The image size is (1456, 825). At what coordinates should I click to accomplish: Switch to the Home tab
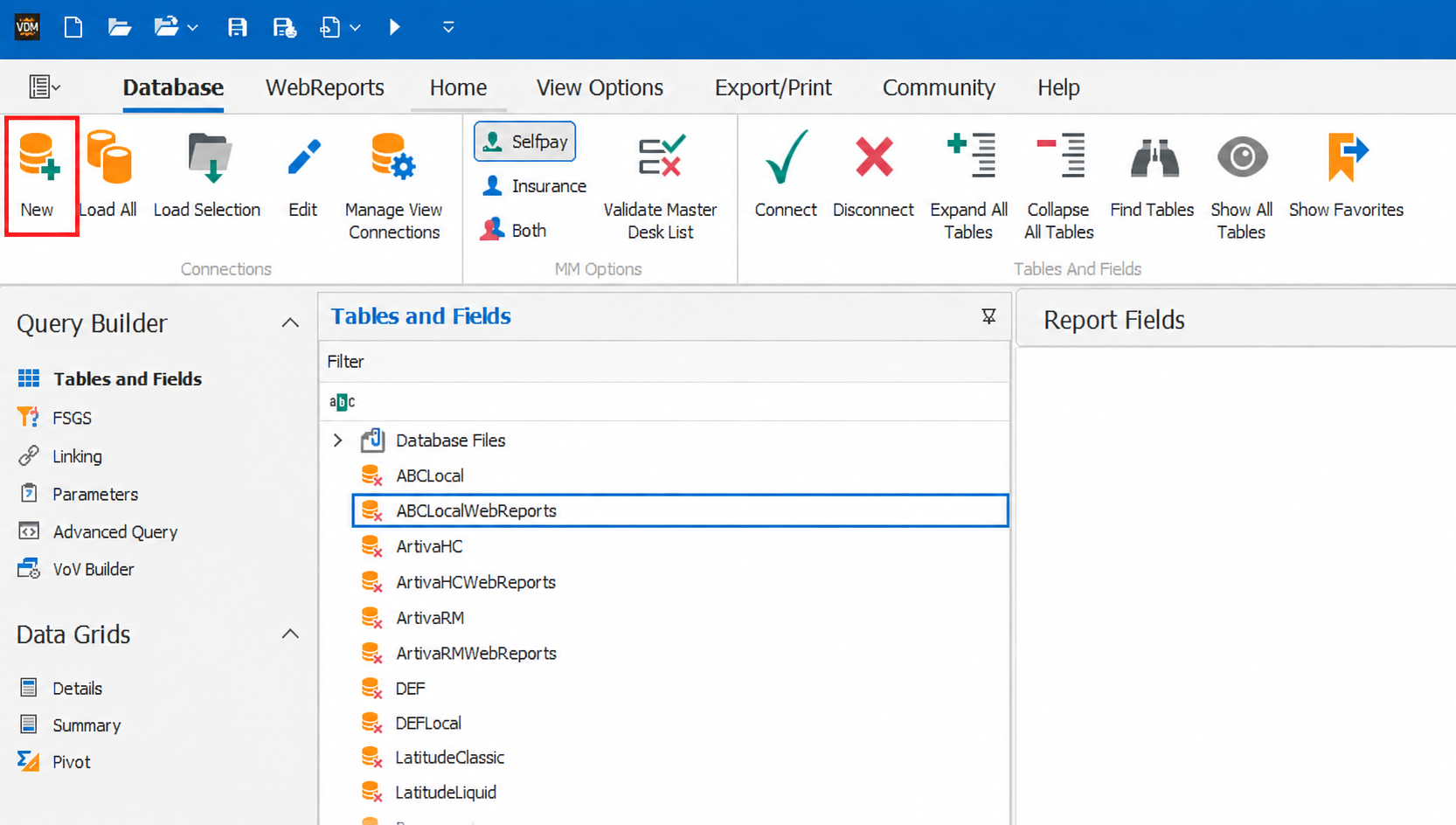click(x=458, y=87)
